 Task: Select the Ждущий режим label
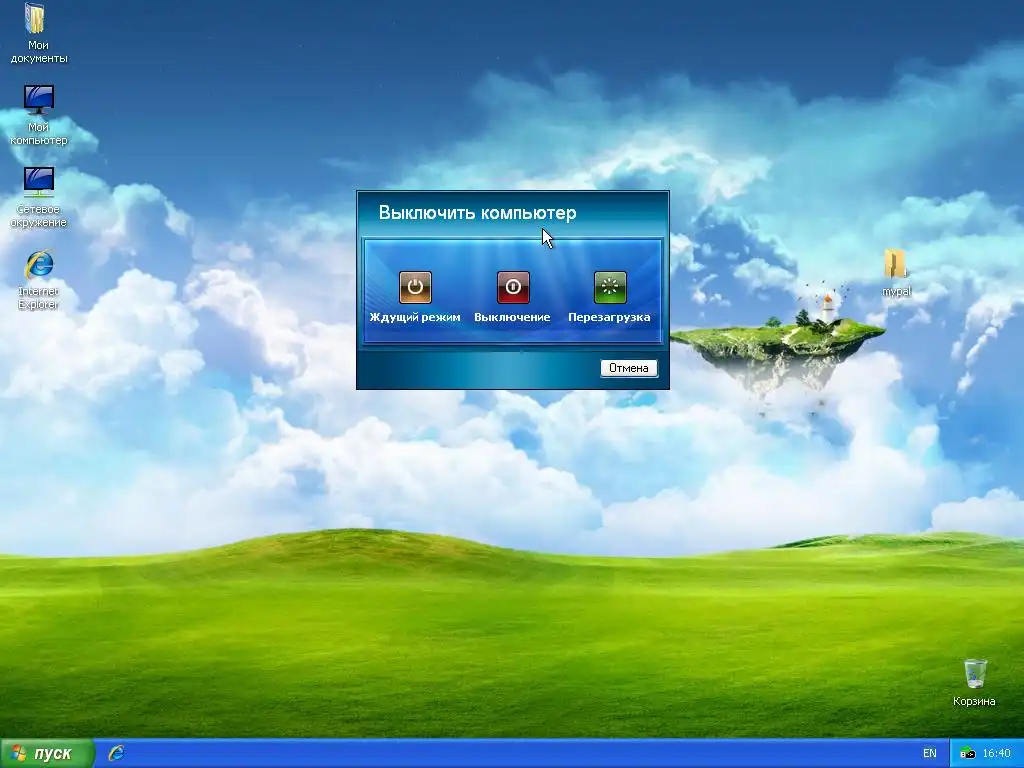point(415,317)
